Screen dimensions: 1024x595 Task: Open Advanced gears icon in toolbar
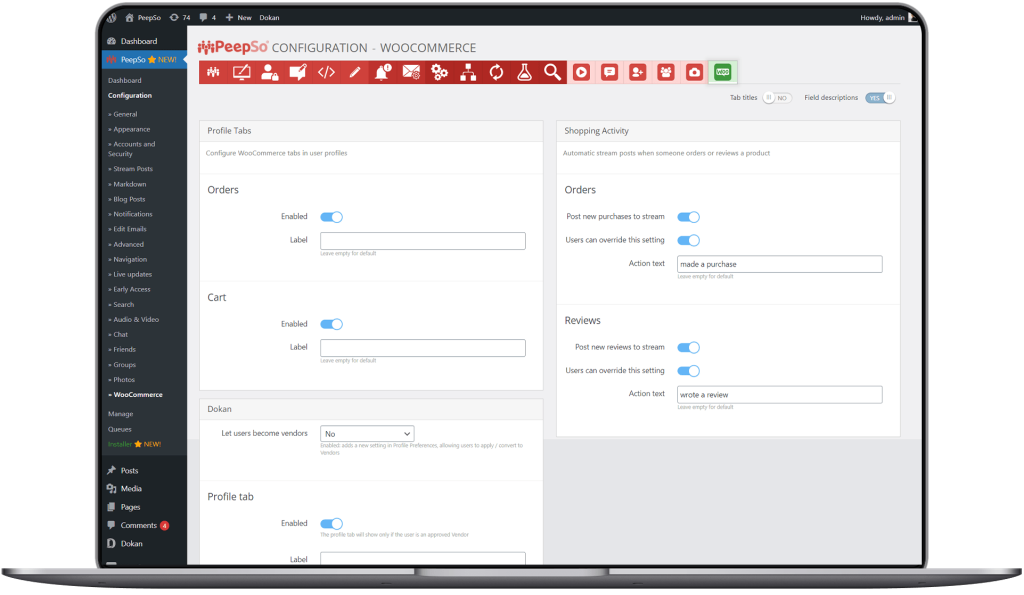(440, 72)
